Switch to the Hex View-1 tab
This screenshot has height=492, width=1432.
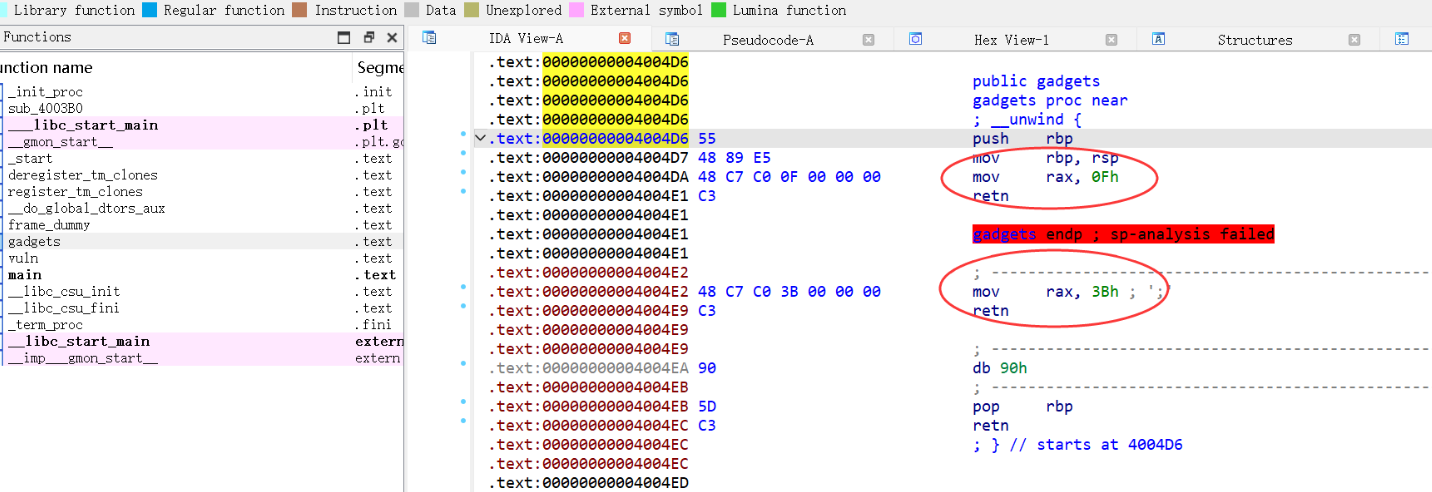click(1012, 40)
